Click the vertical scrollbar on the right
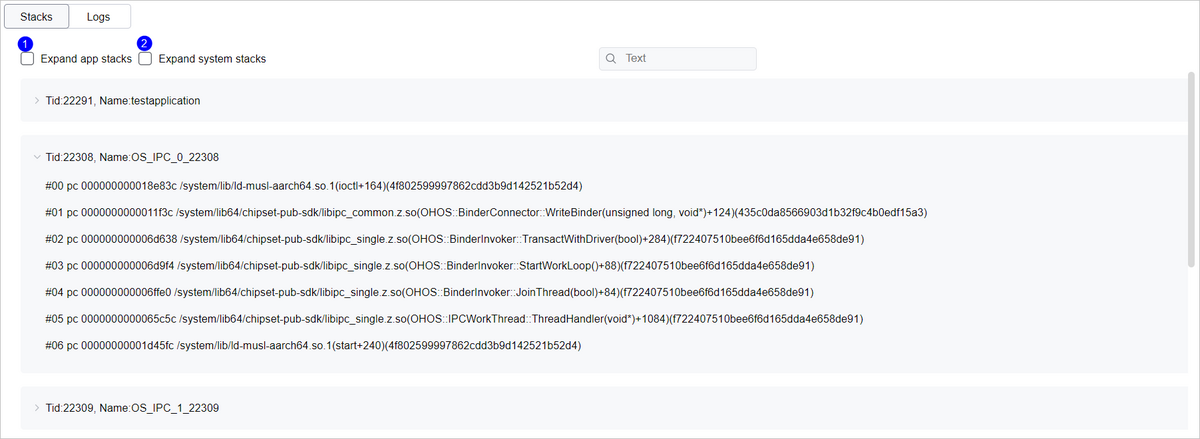Viewport: 1200px width, 439px height. pyautogui.click(x=1189, y=170)
